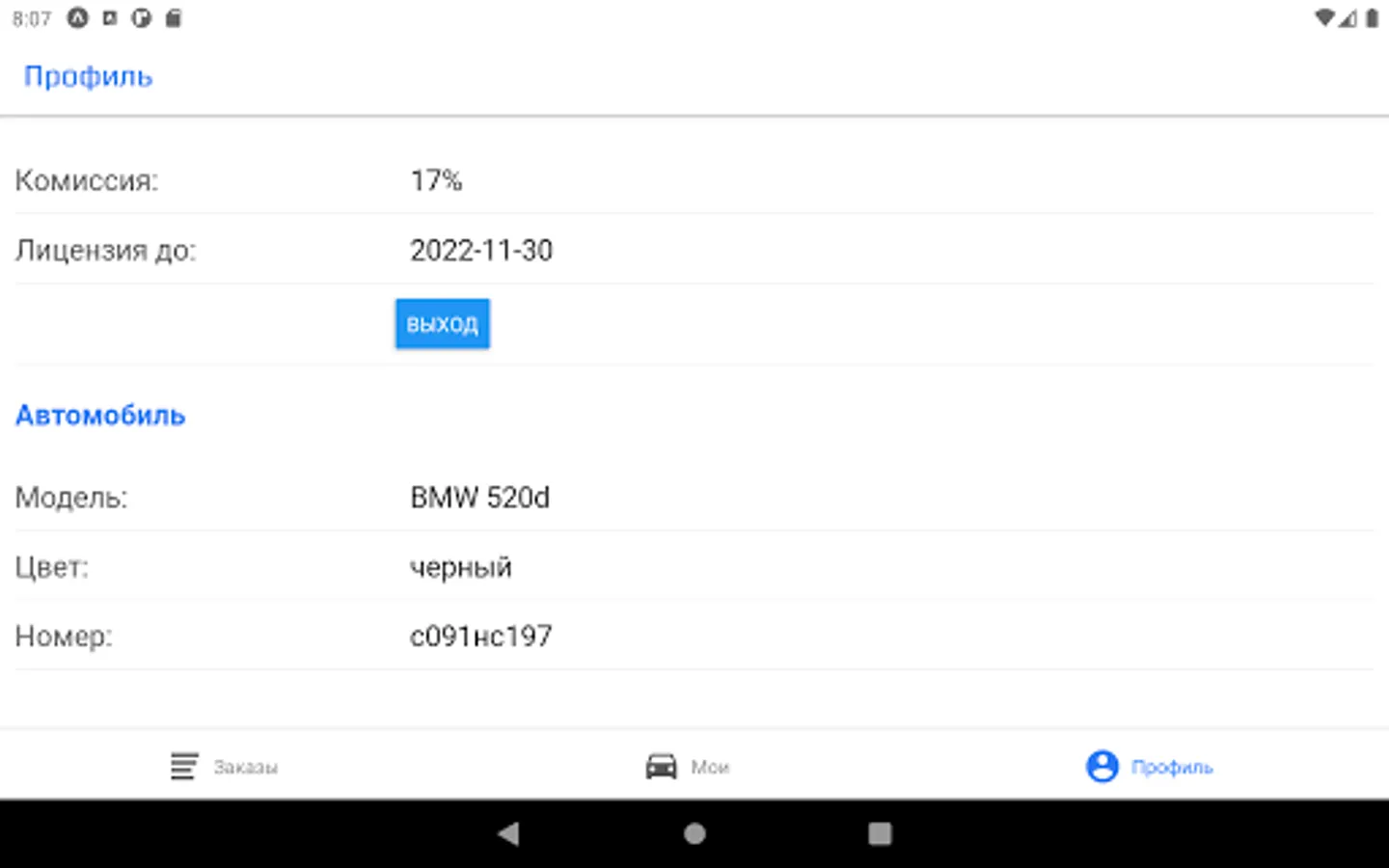Switch to the Заказы tab label
The height and width of the screenshot is (868, 1389).
246,768
